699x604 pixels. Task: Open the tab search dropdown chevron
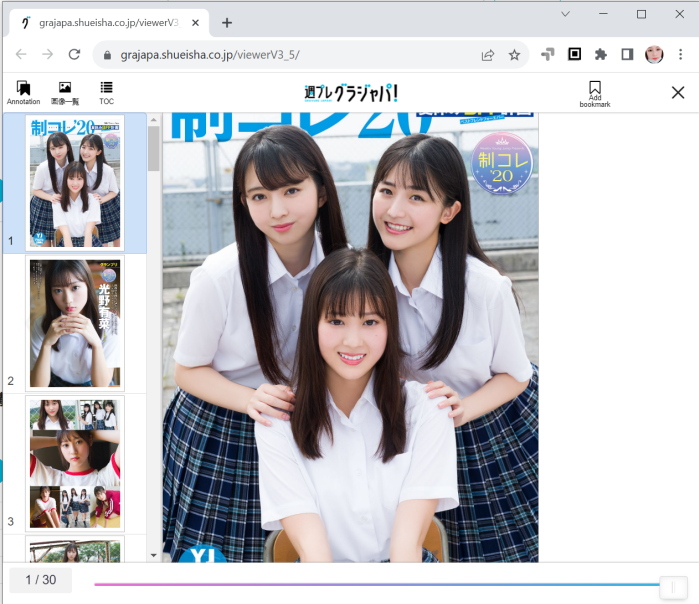pos(565,14)
